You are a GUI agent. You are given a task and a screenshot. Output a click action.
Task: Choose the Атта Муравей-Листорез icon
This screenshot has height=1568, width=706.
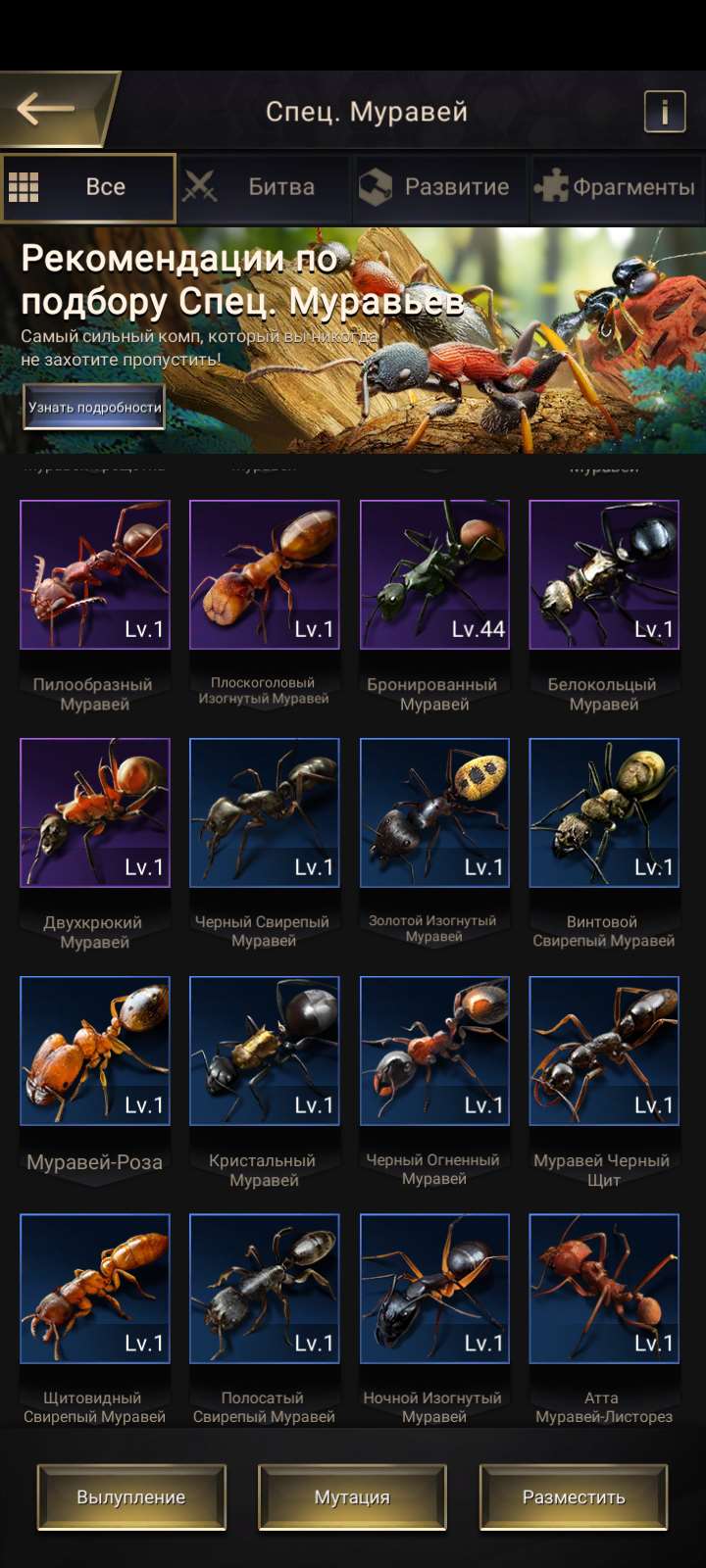click(x=604, y=1289)
